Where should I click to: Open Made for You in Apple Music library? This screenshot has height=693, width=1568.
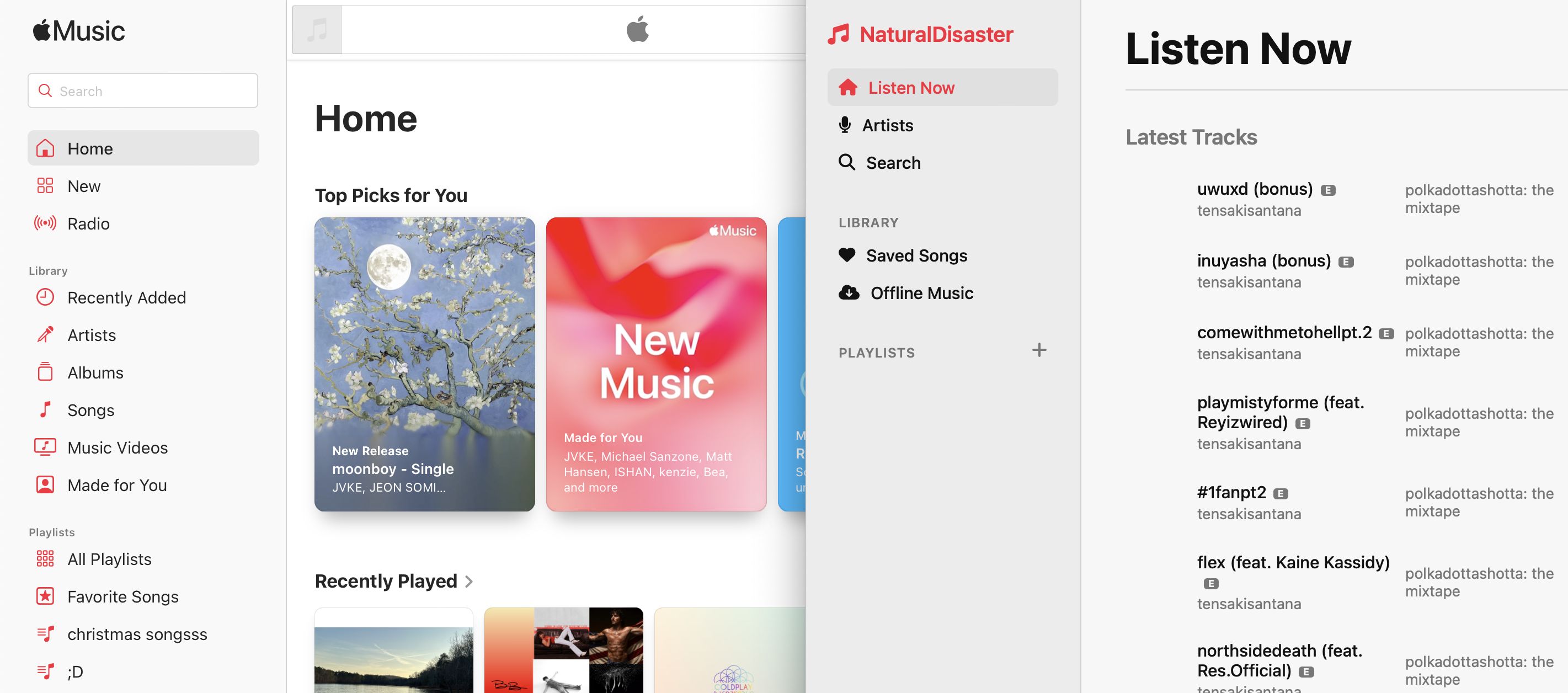[143, 485]
